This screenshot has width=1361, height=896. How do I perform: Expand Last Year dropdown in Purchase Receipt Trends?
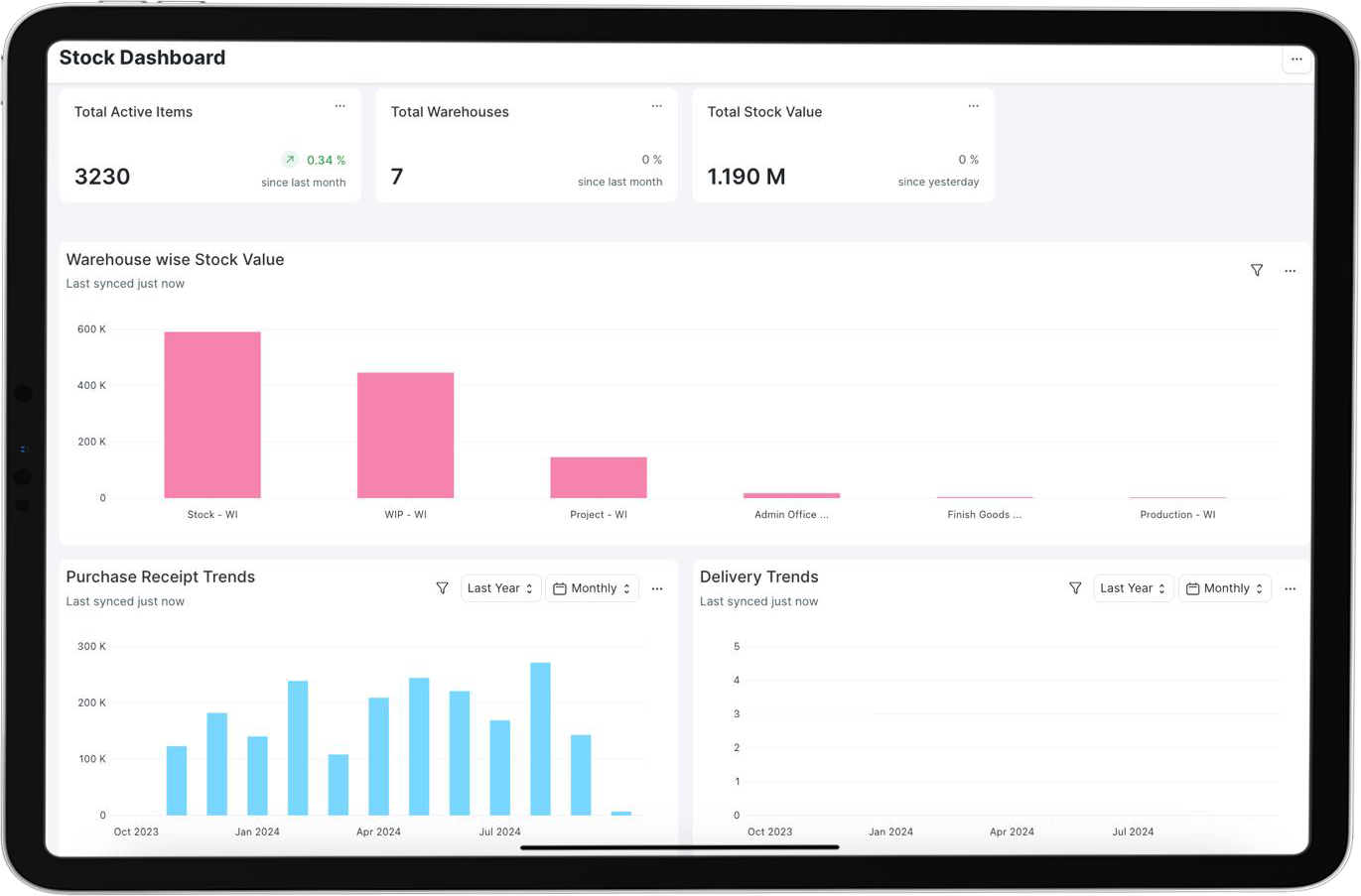point(500,588)
